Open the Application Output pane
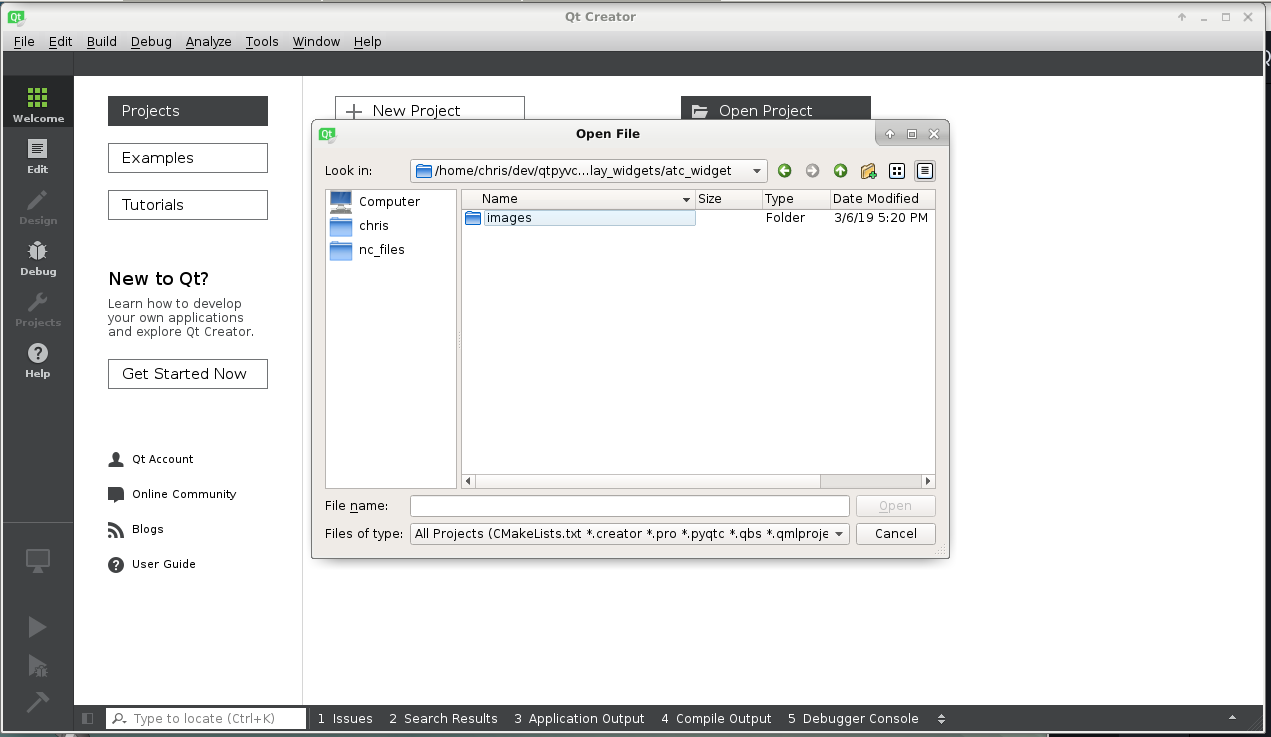 pos(580,718)
